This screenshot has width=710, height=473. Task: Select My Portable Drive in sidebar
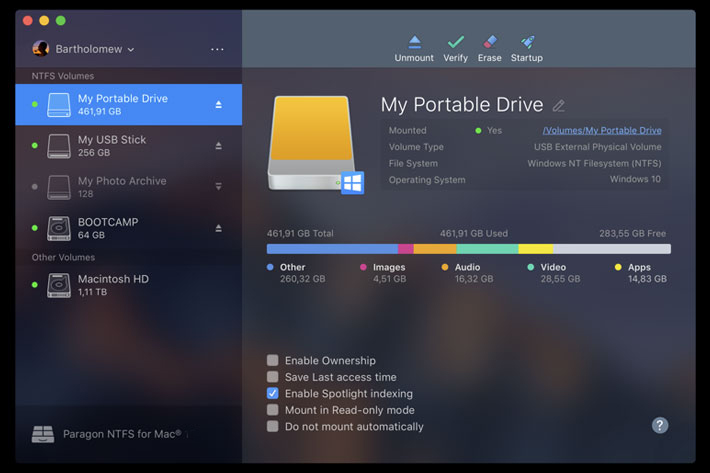click(x=129, y=105)
